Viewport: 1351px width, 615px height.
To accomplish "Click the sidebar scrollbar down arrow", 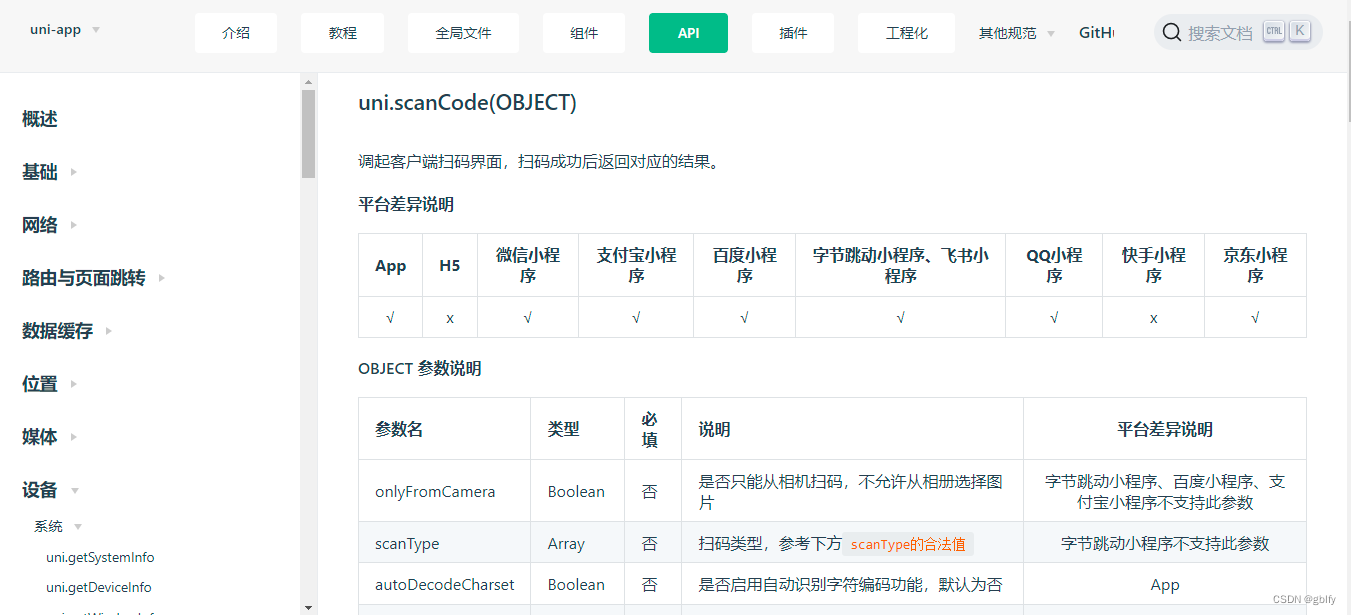I will tap(308, 607).
